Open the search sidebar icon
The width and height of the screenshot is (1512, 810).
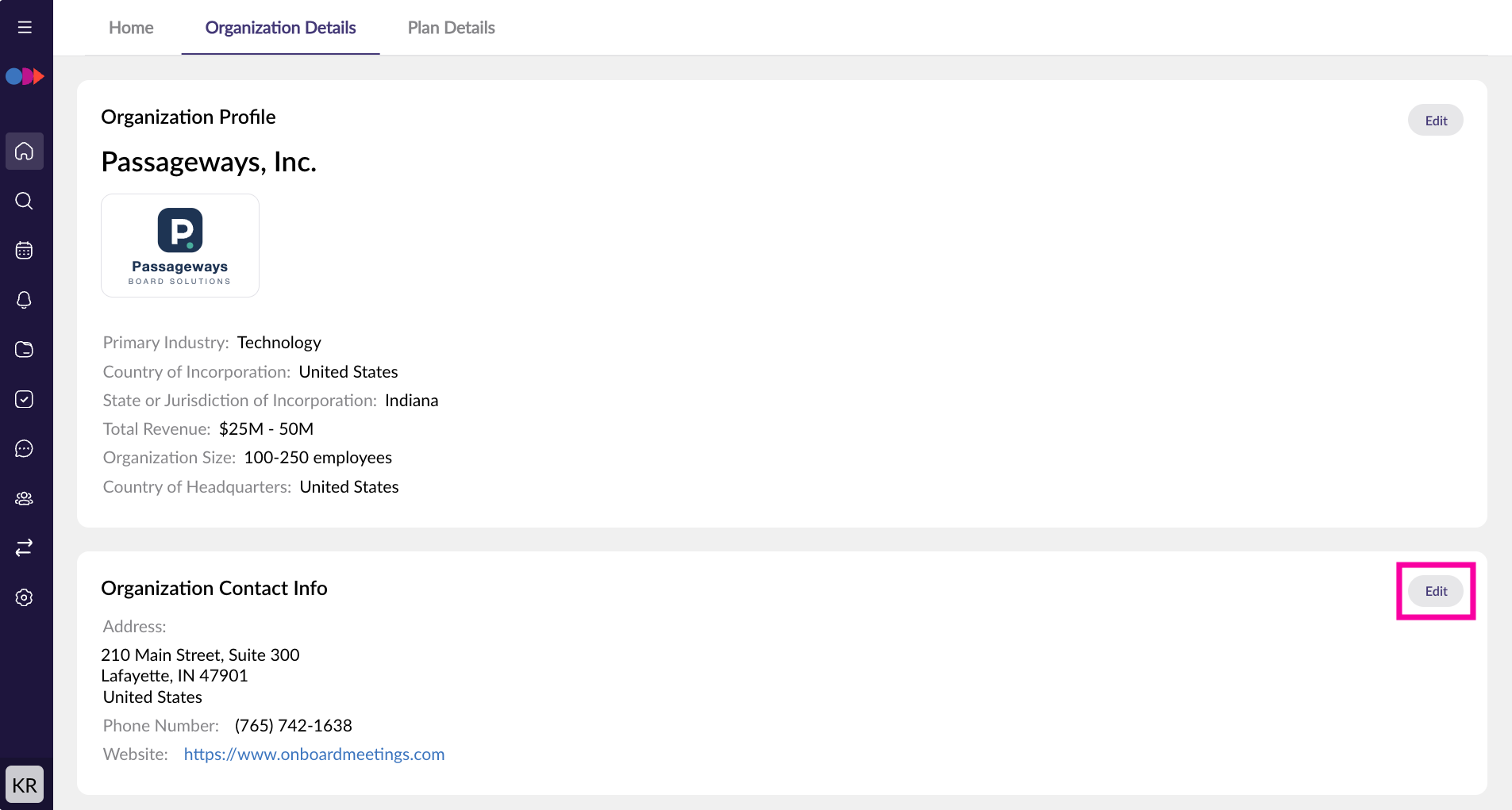(x=25, y=201)
